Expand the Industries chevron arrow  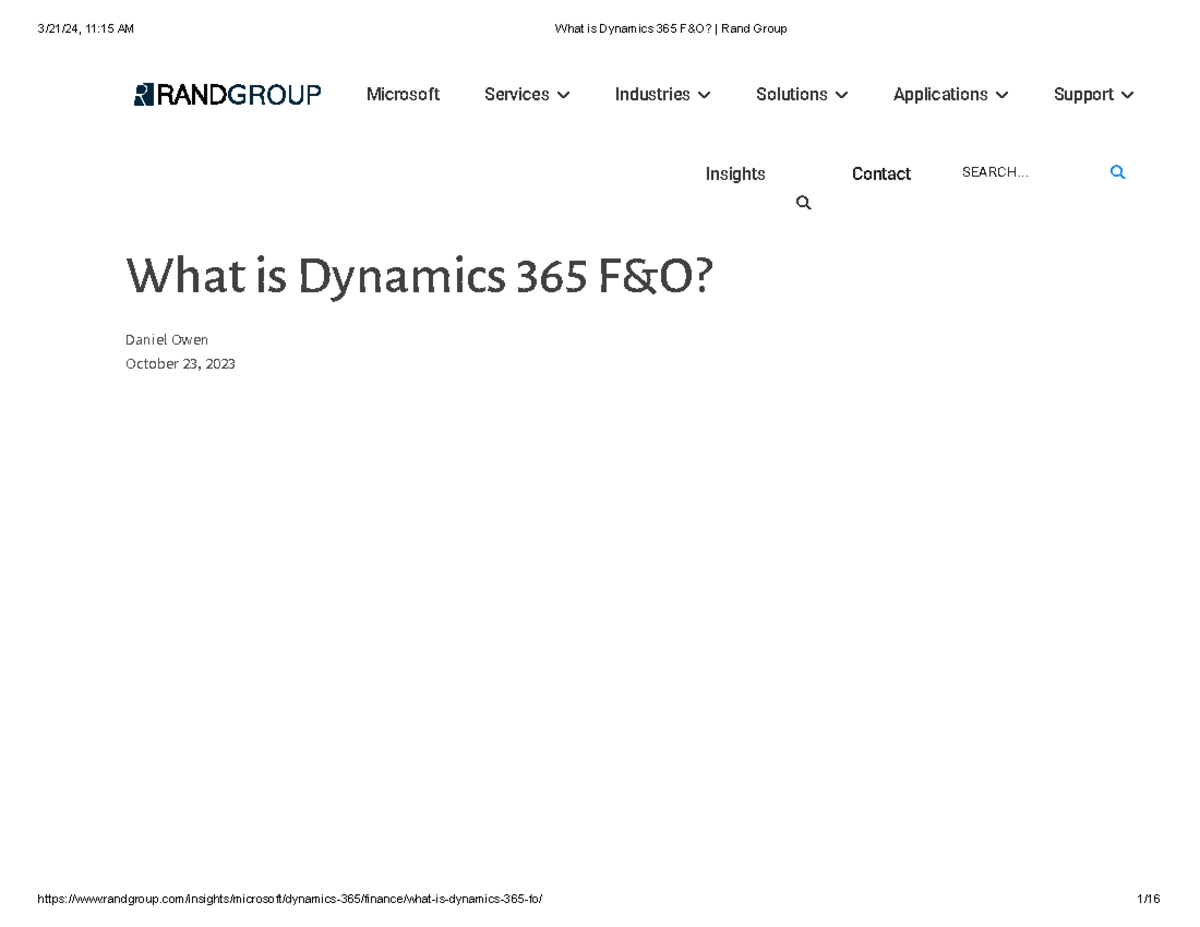tap(704, 95)
